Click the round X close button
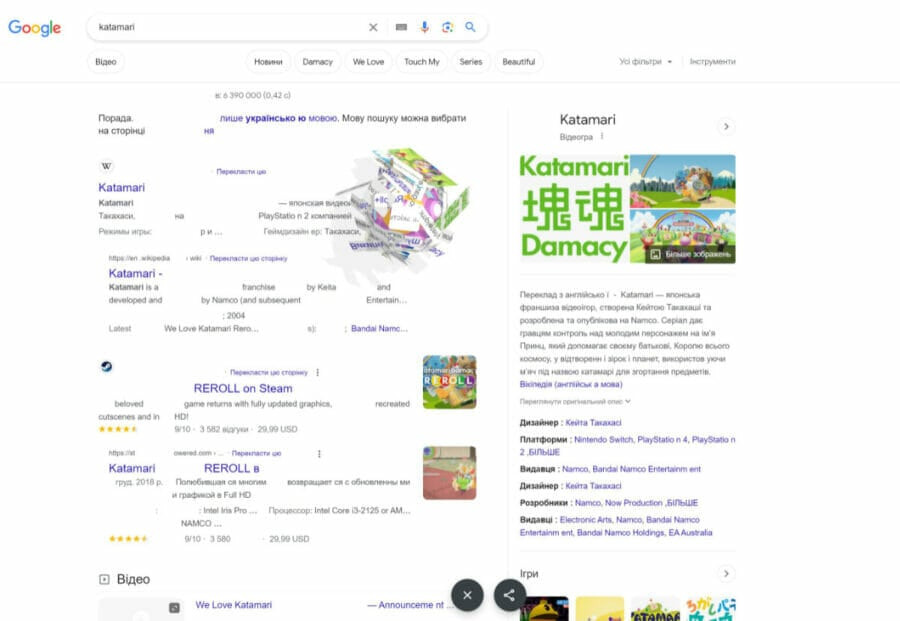This screenshot has height=621, width=900. coord(467,595)
